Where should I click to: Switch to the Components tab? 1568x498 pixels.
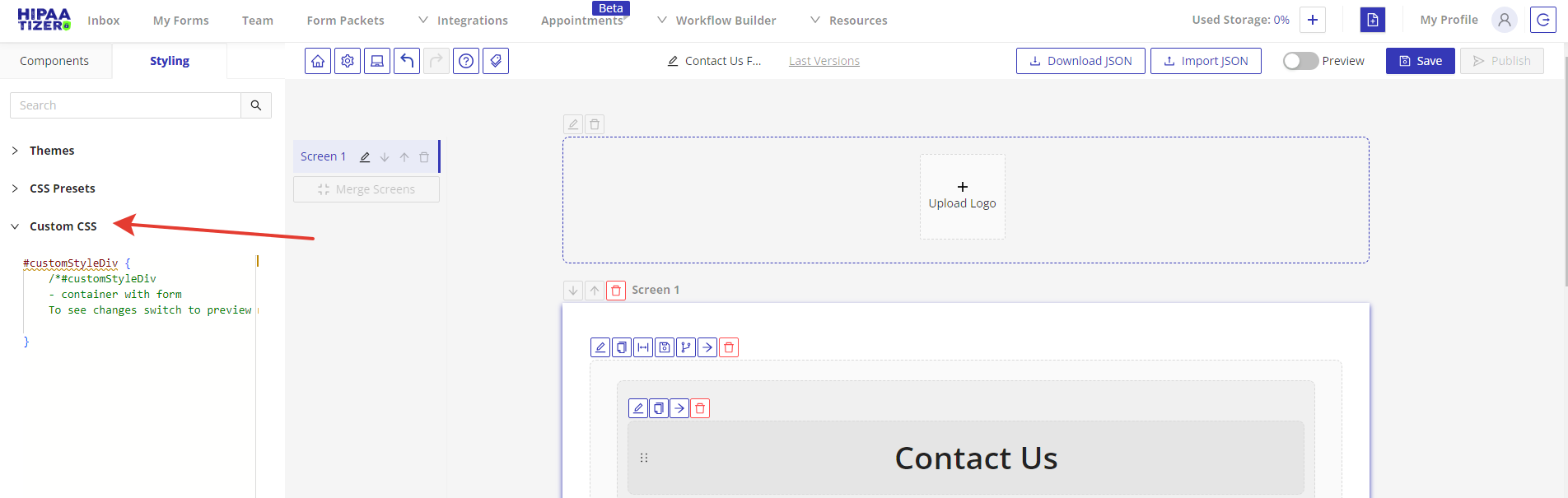(54, 61)
